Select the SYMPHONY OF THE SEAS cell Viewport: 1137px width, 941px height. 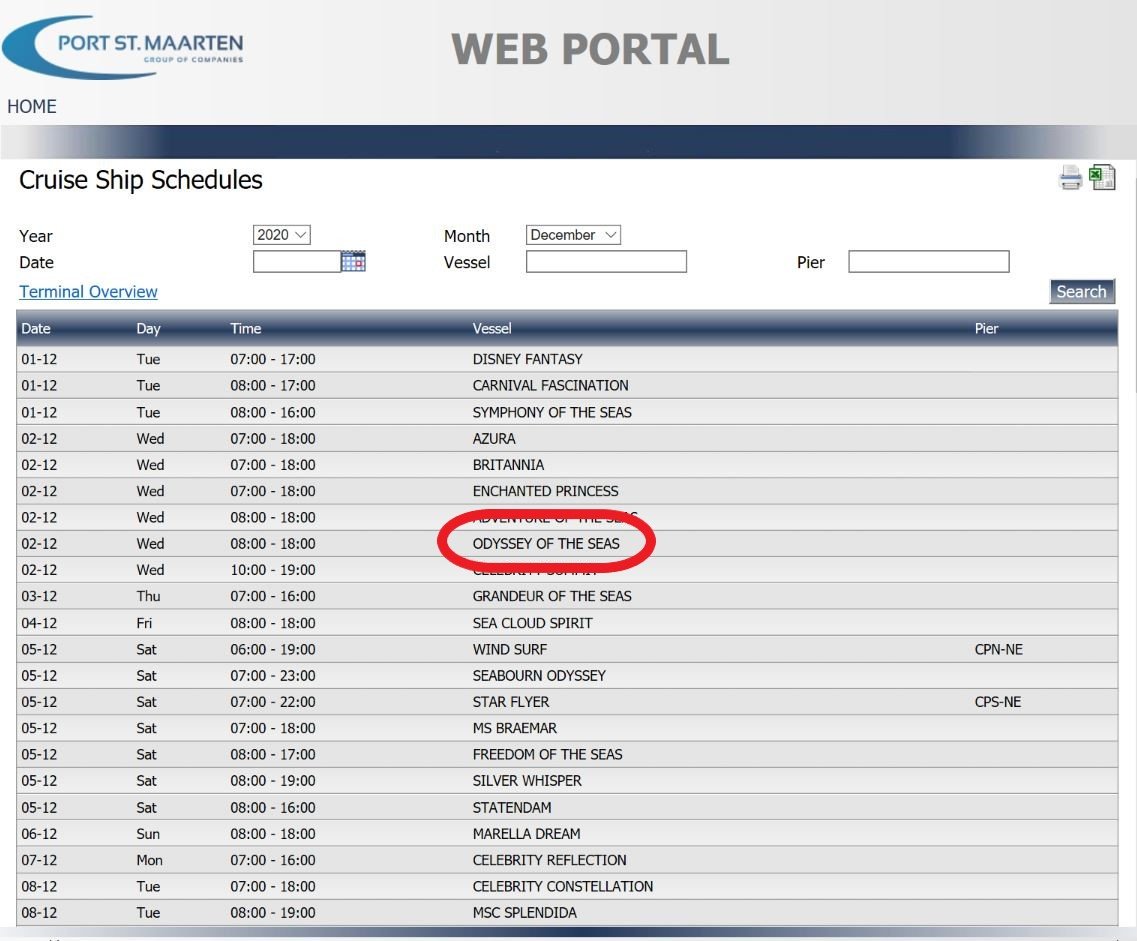tap(552, 412)
